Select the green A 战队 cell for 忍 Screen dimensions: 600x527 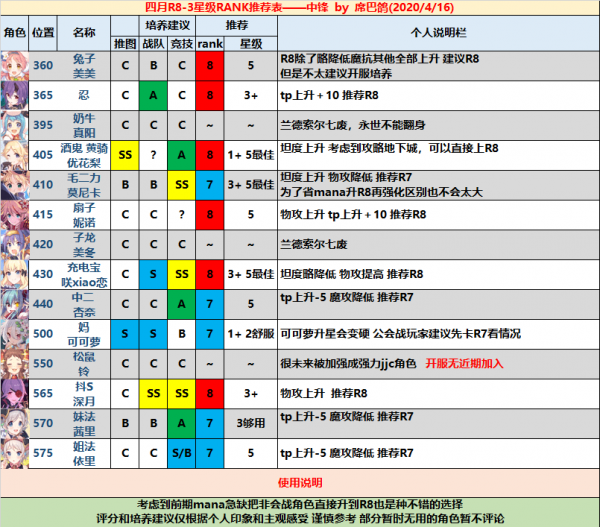(154, 97)
